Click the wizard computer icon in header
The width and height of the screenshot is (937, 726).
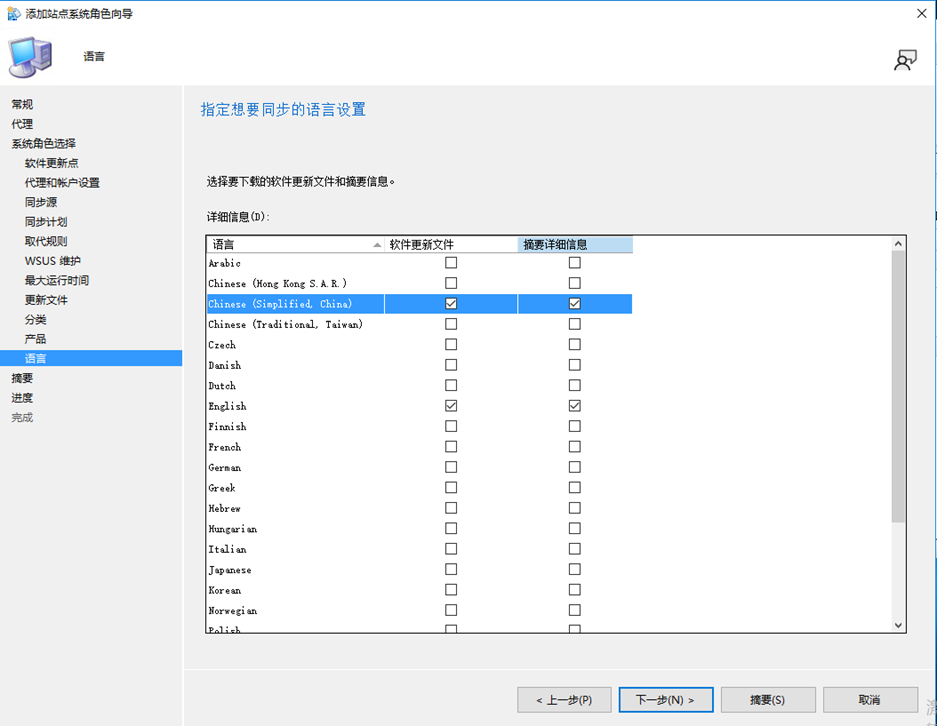30,57
